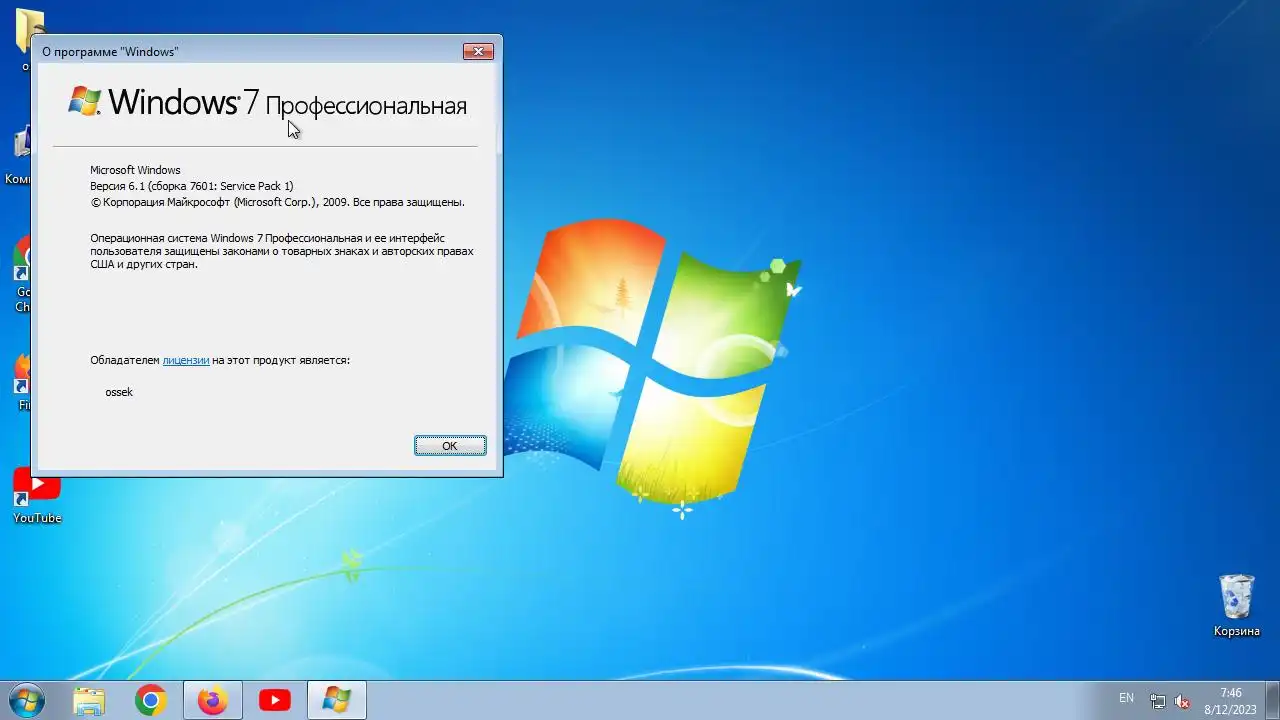This screenshot has width=1280, height=720.
Task: Open Firefox from the taskbar
Action: tap(212, 701)
